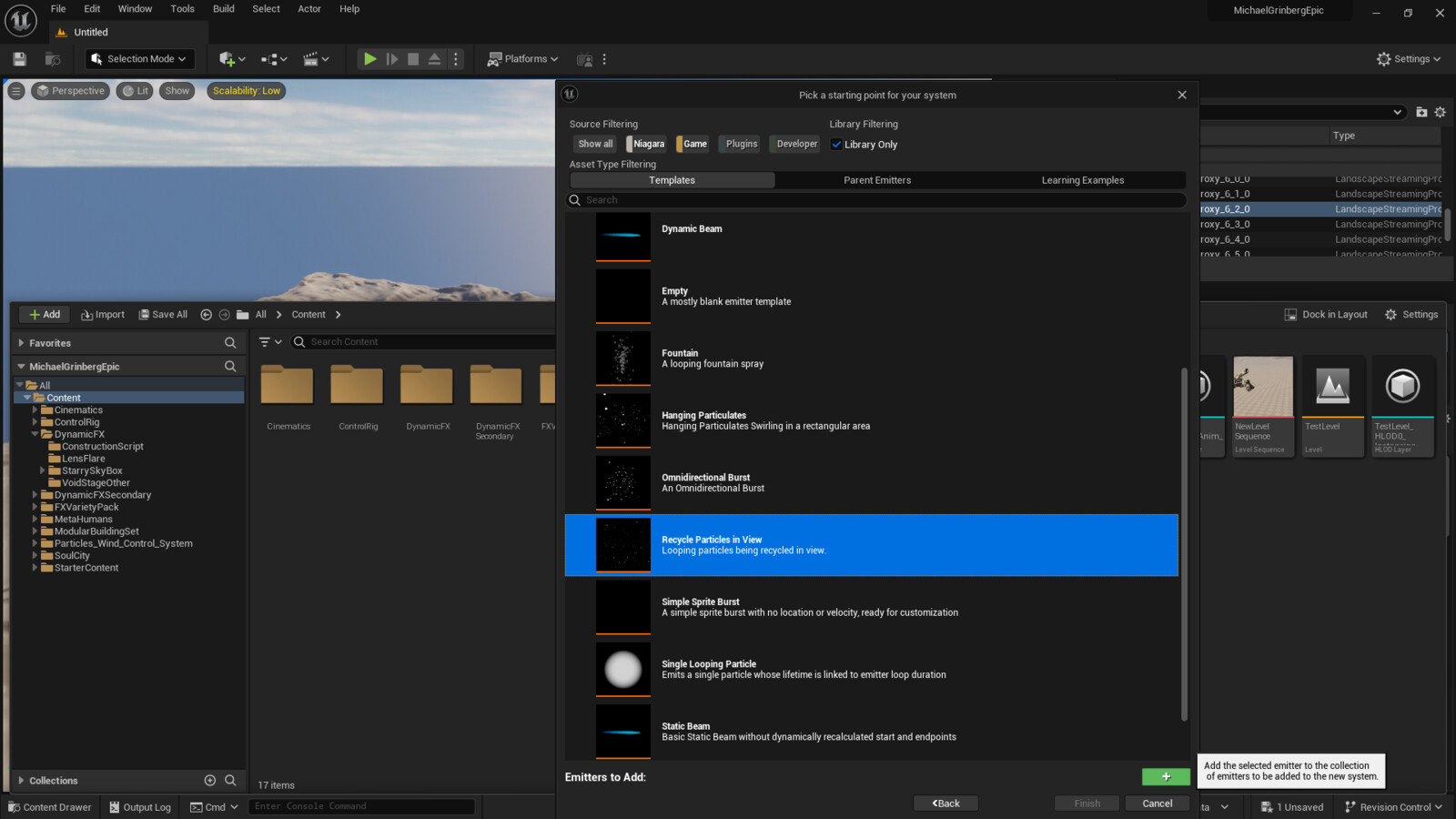Screen dimensions: 1456x819
Task: Toggle the Plugins source filter
Action: coord(740,144)
